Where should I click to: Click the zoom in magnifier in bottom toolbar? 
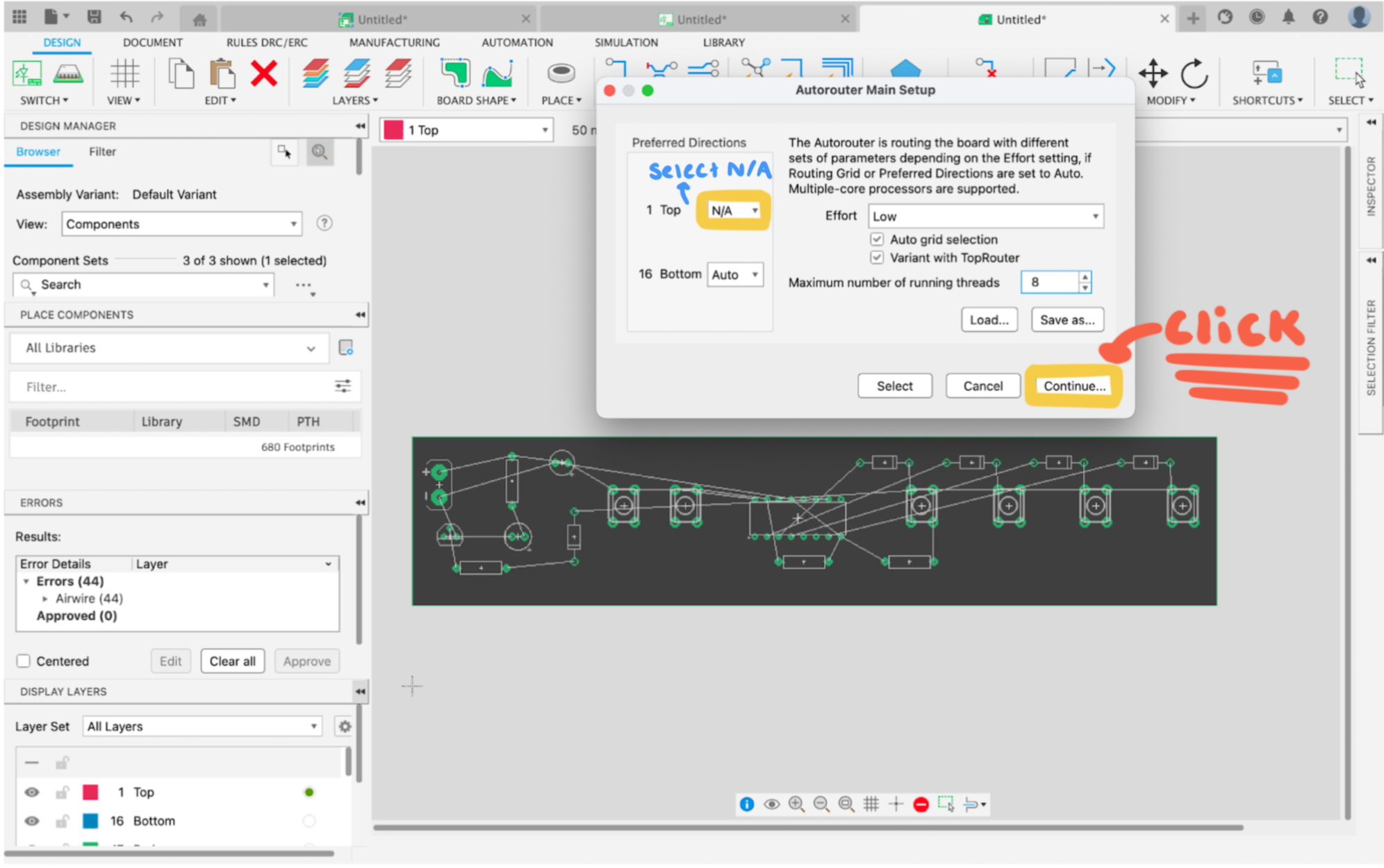[x=796, y=804]
